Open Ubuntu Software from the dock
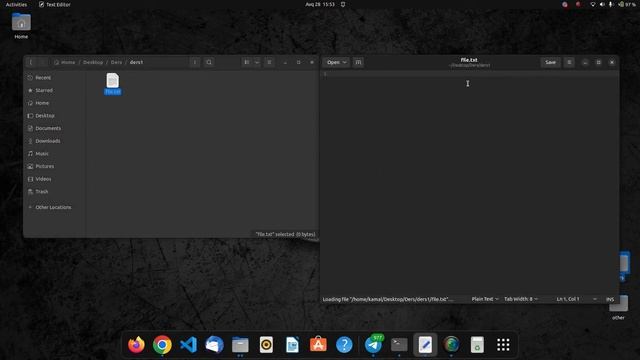Image resolution: width=640 pixels, height=360 pixels. tap(318, 345)
